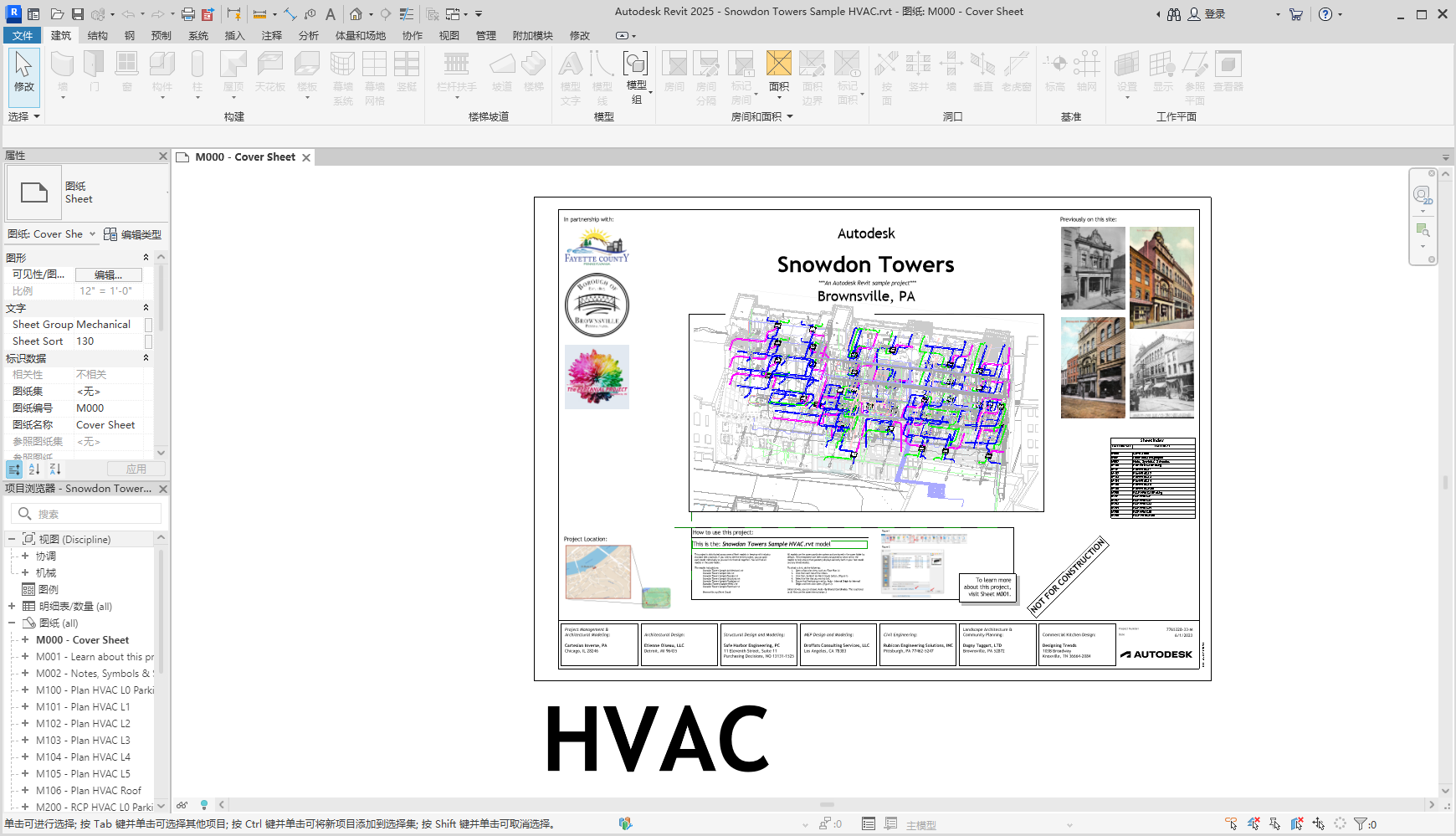Toggle Drag Elements on Selection in status bar

pyautogui.click(x=1319, y=824)
